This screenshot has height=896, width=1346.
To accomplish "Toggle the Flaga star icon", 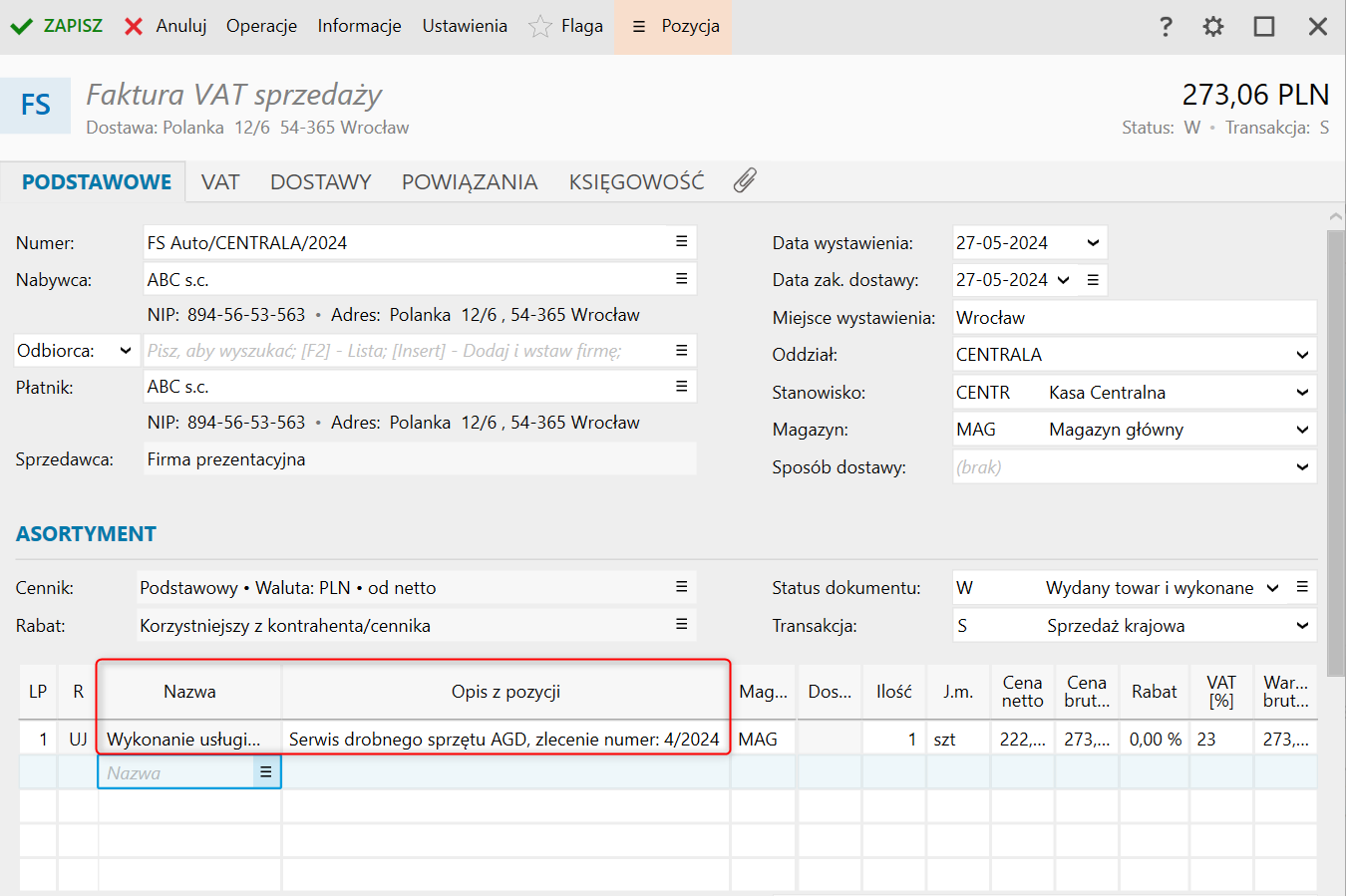I will [x=540, y=27].
